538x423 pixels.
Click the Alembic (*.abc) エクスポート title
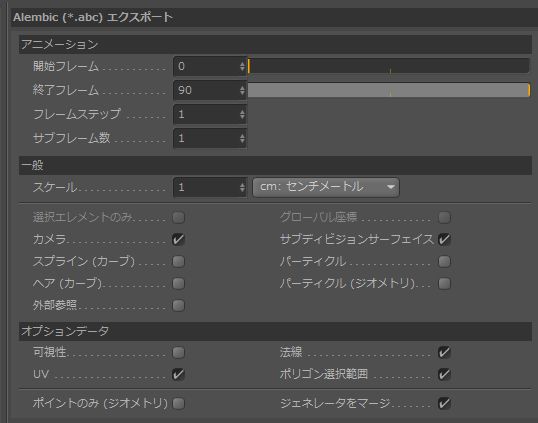tap(93, 17)
